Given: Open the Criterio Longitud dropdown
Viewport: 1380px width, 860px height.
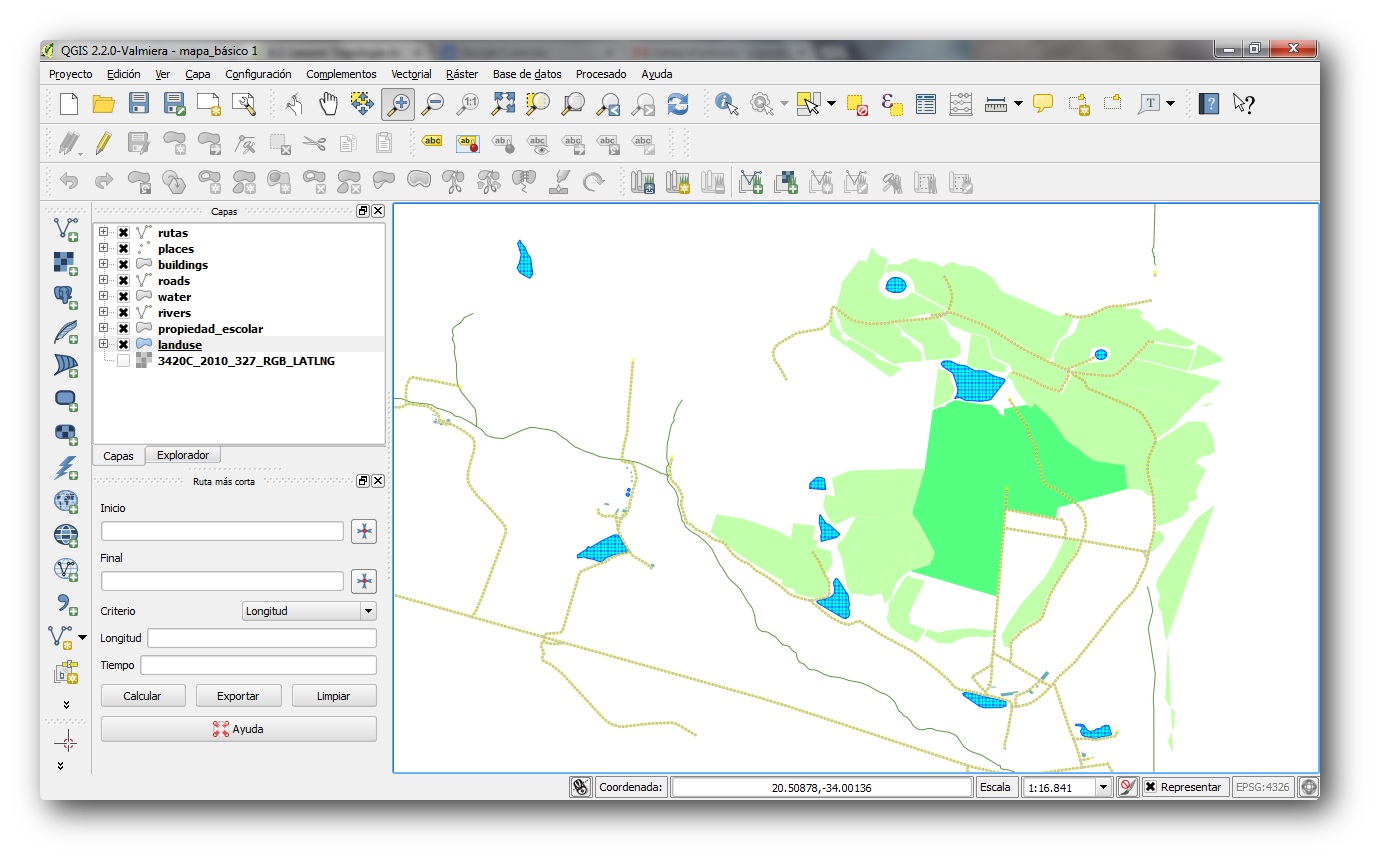Looking at the screenshot, I should (x=310, y=611).
